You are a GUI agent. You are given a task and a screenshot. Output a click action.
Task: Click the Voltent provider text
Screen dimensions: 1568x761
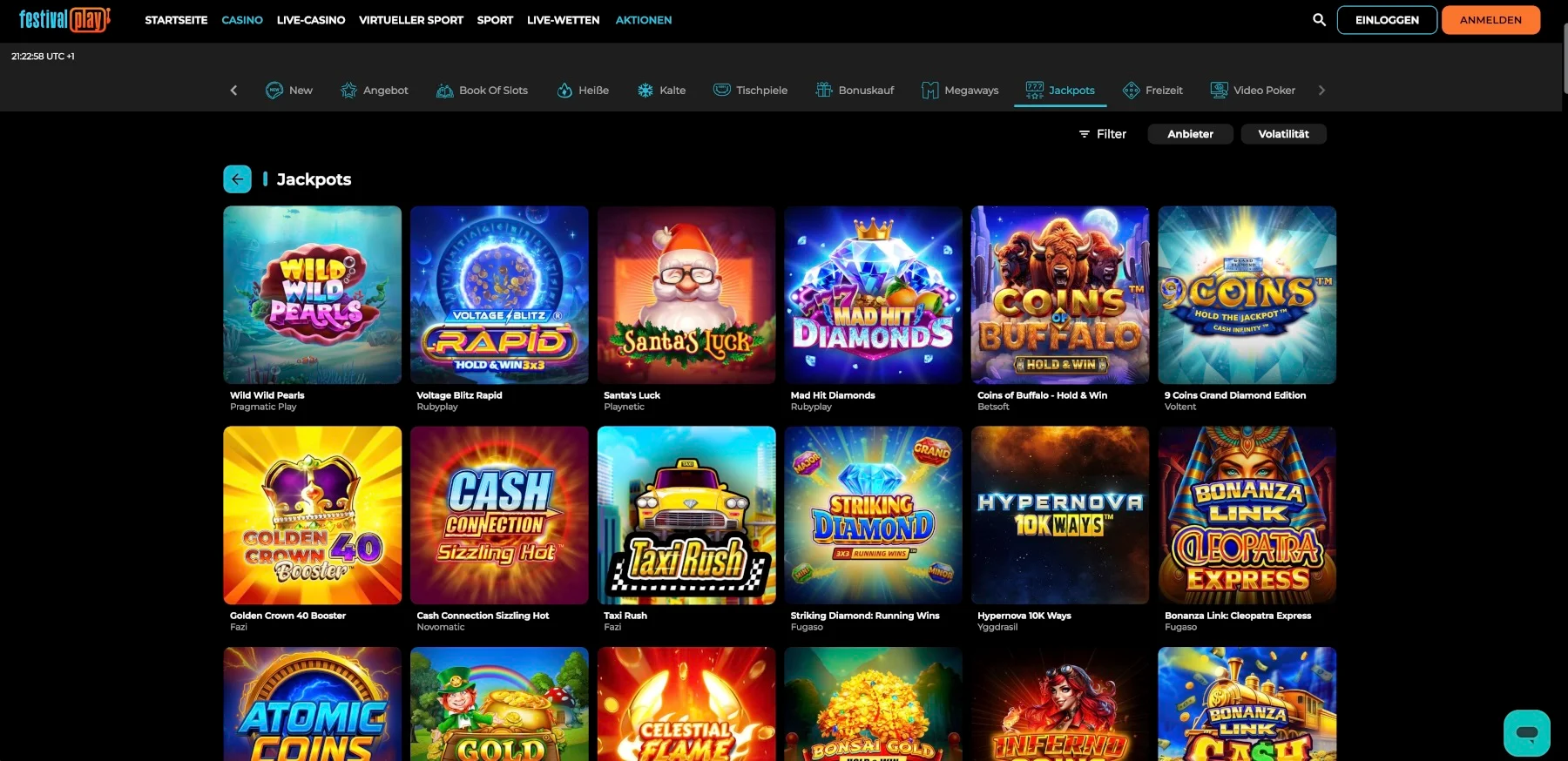pos(1180,407)
